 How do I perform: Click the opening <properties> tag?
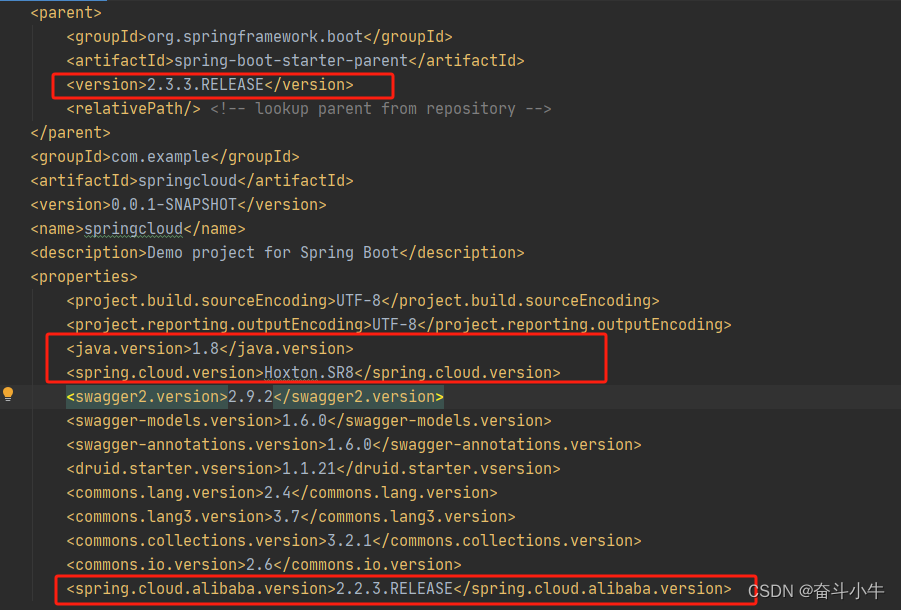point(84,277)
